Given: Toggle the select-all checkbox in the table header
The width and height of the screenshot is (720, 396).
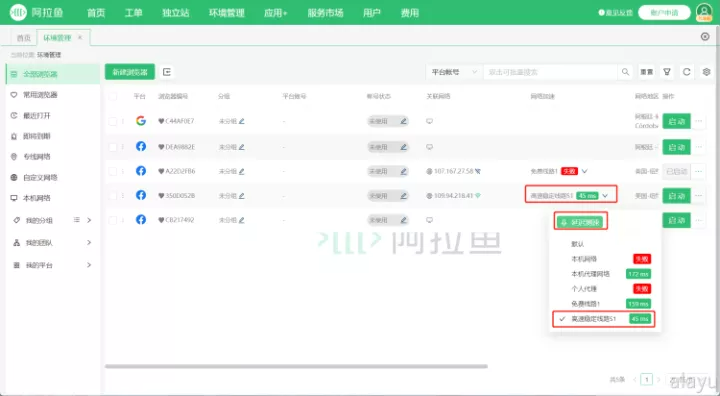Looking at the screenshot, I should coord(112,96).
